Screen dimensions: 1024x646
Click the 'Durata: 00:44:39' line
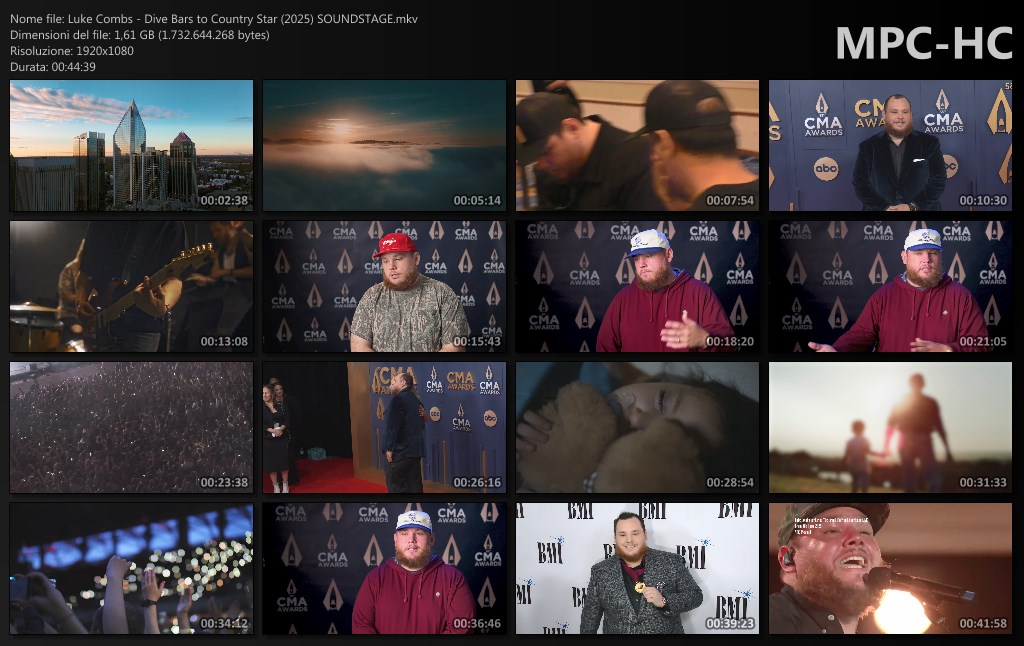53,67
